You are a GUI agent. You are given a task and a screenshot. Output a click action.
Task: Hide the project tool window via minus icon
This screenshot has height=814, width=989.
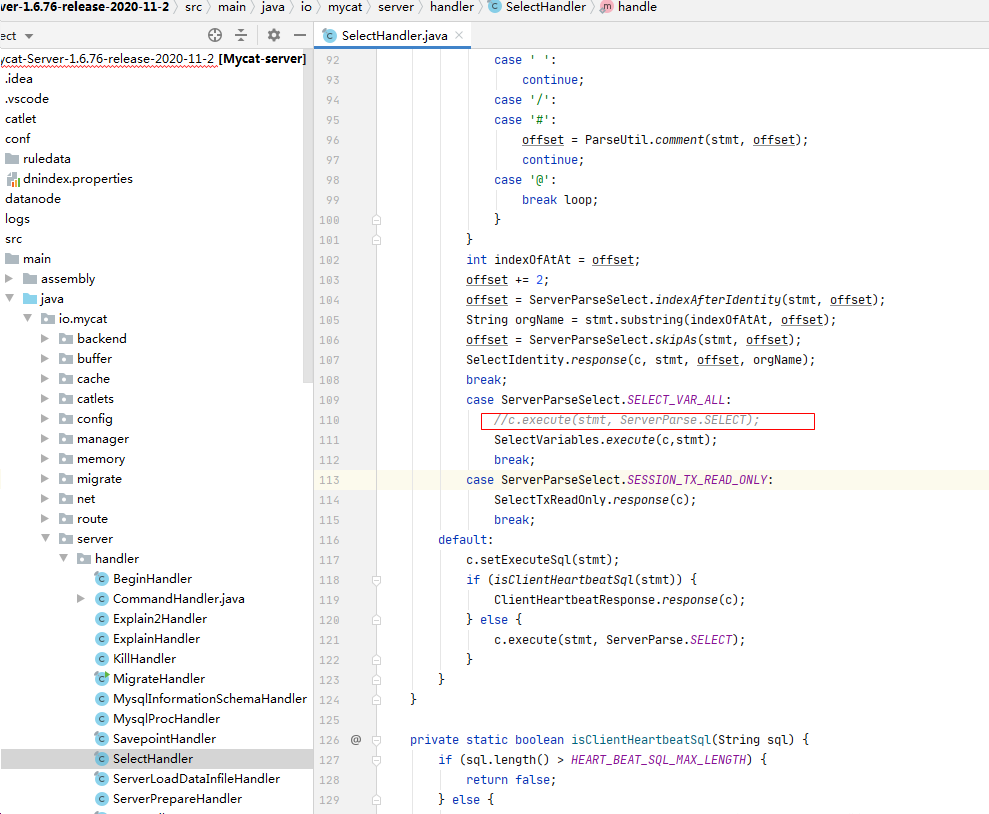tap(300, 35)
